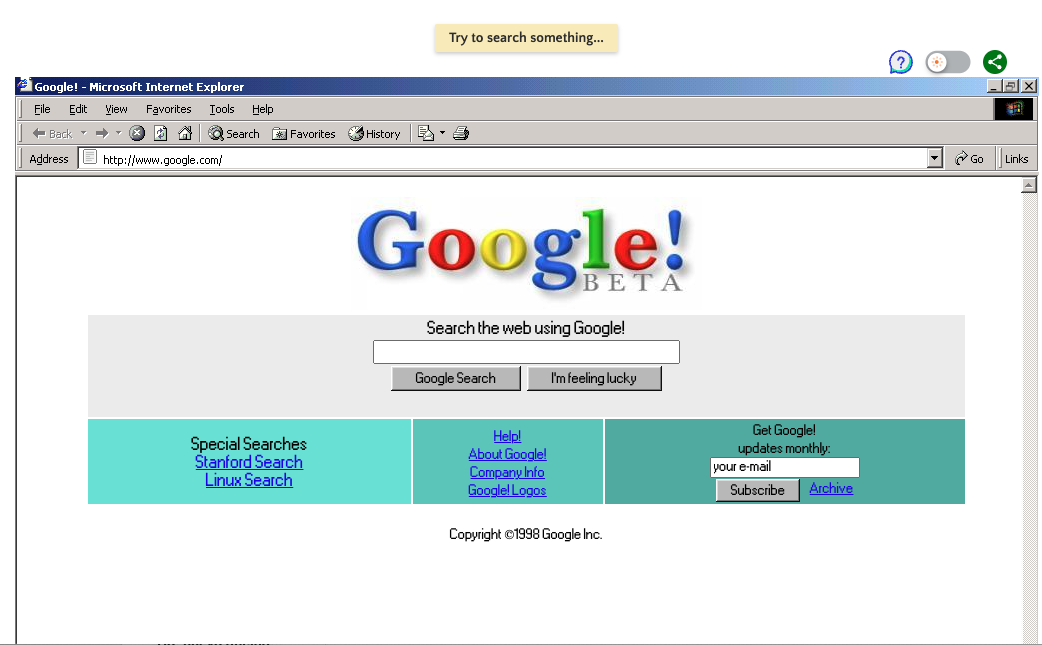The height and width of the screenshot is (645, 1042).
Task: Open the About Google! link
Action: [507, 454]
